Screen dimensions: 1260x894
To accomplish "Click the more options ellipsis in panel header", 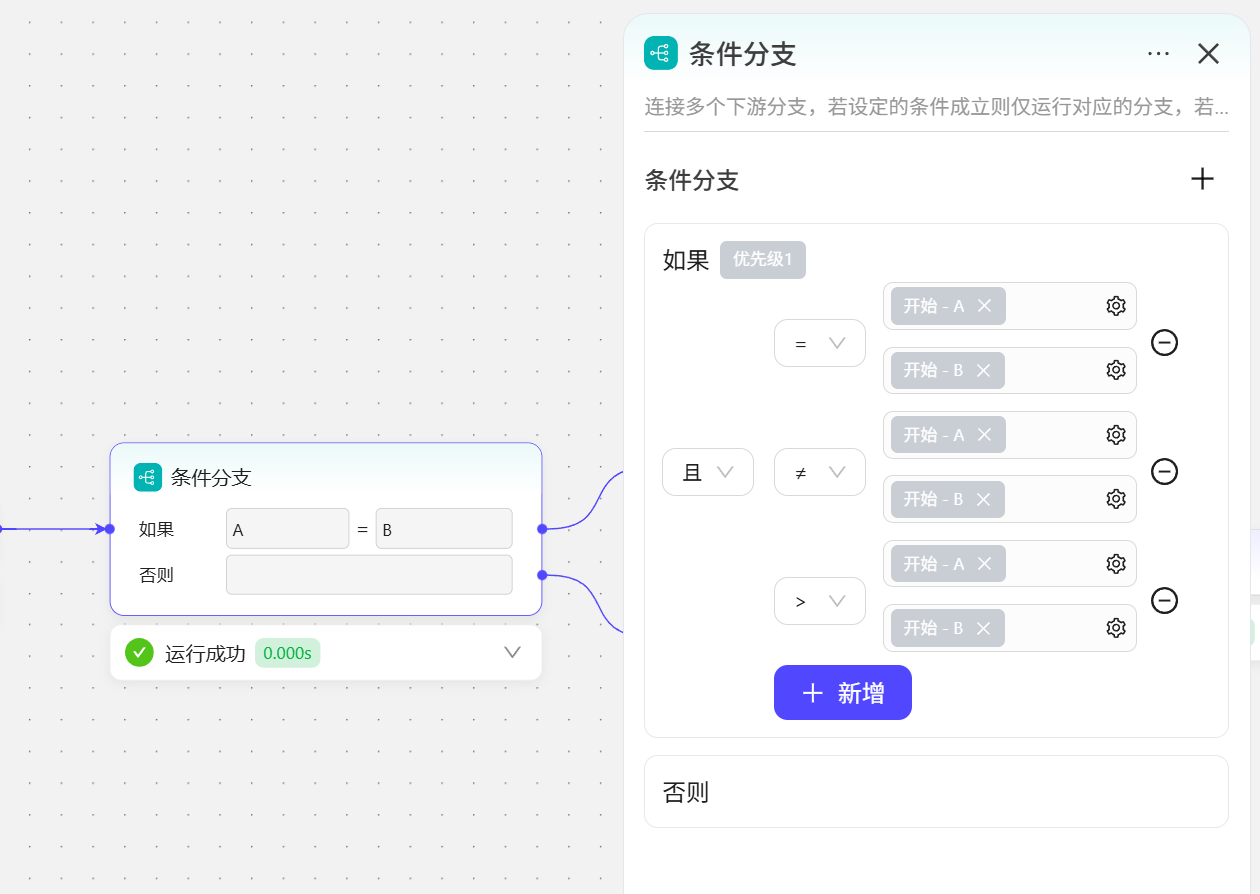I will pos(1158,54).
